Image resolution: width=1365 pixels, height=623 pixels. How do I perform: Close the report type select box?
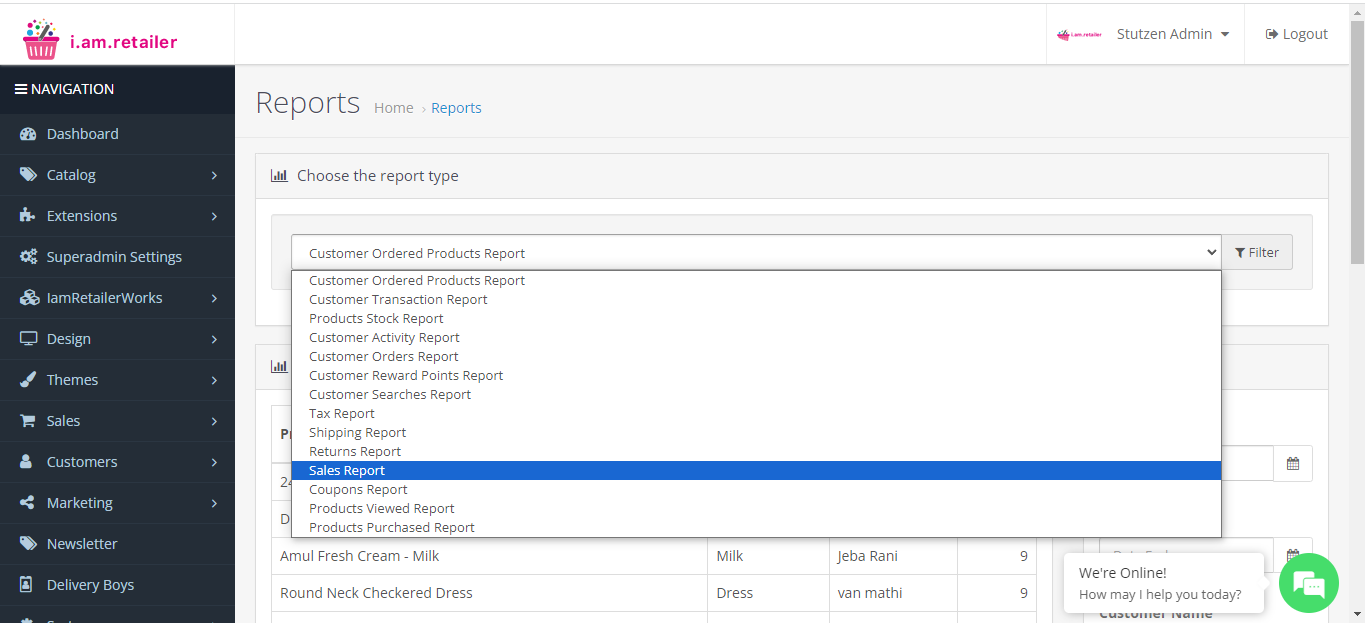pyautogui.click(x=756, y=252)
